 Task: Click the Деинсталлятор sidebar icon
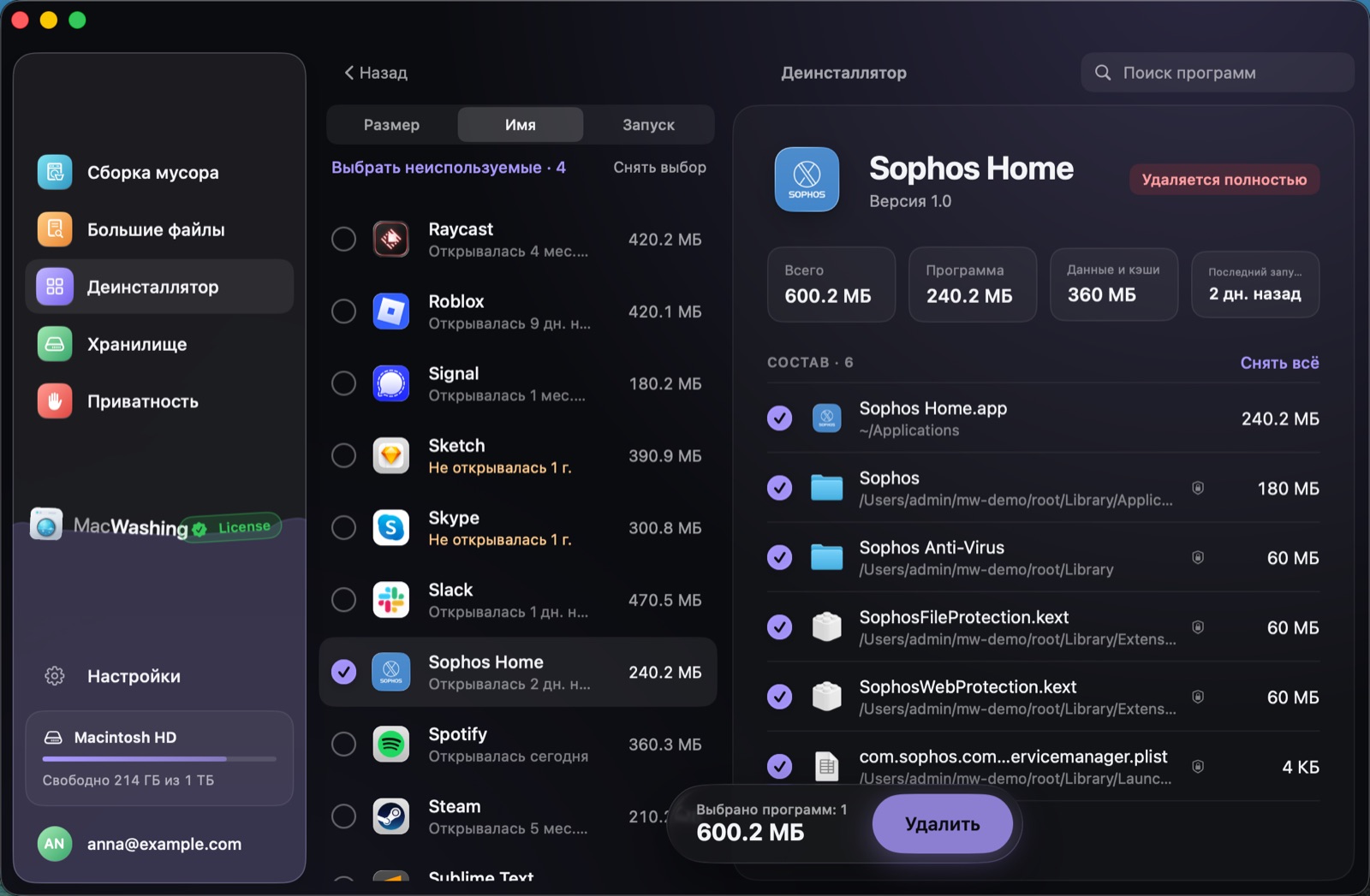pyautogui.click(x=55, y=287)
